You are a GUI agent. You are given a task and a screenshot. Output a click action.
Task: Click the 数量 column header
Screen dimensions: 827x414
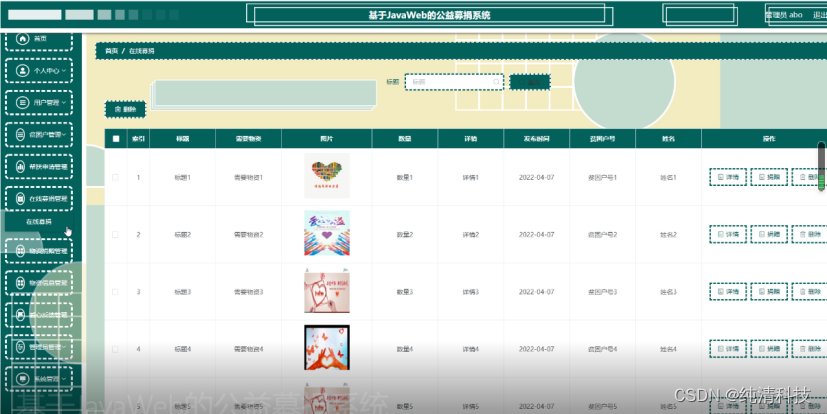tap(405, 139)
